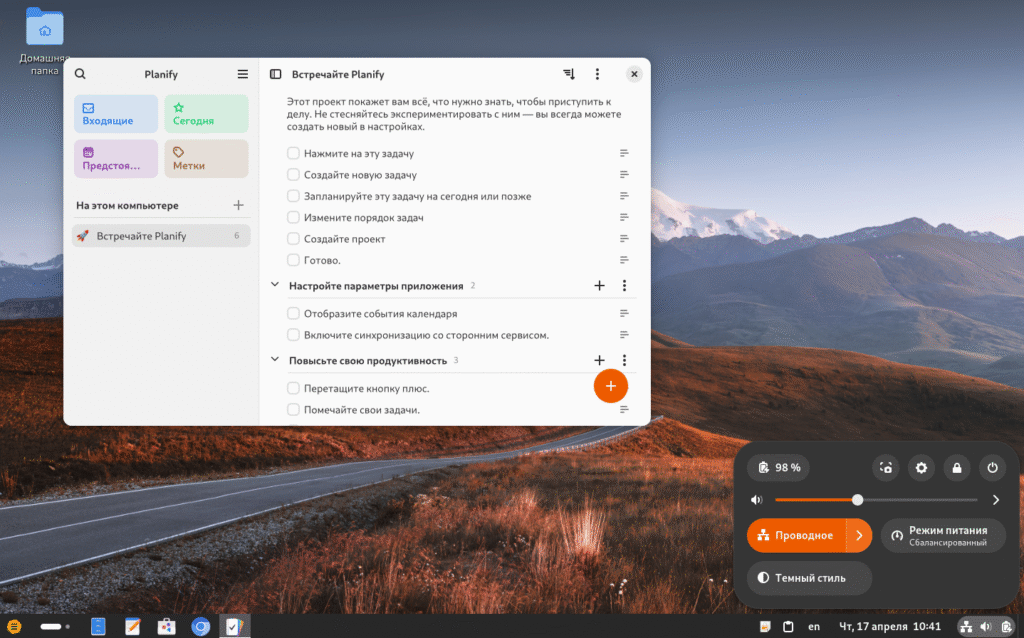Open system settings gear in quick panel
Image resolution: width=1024 pixels, height=638 pixels.
921,467
